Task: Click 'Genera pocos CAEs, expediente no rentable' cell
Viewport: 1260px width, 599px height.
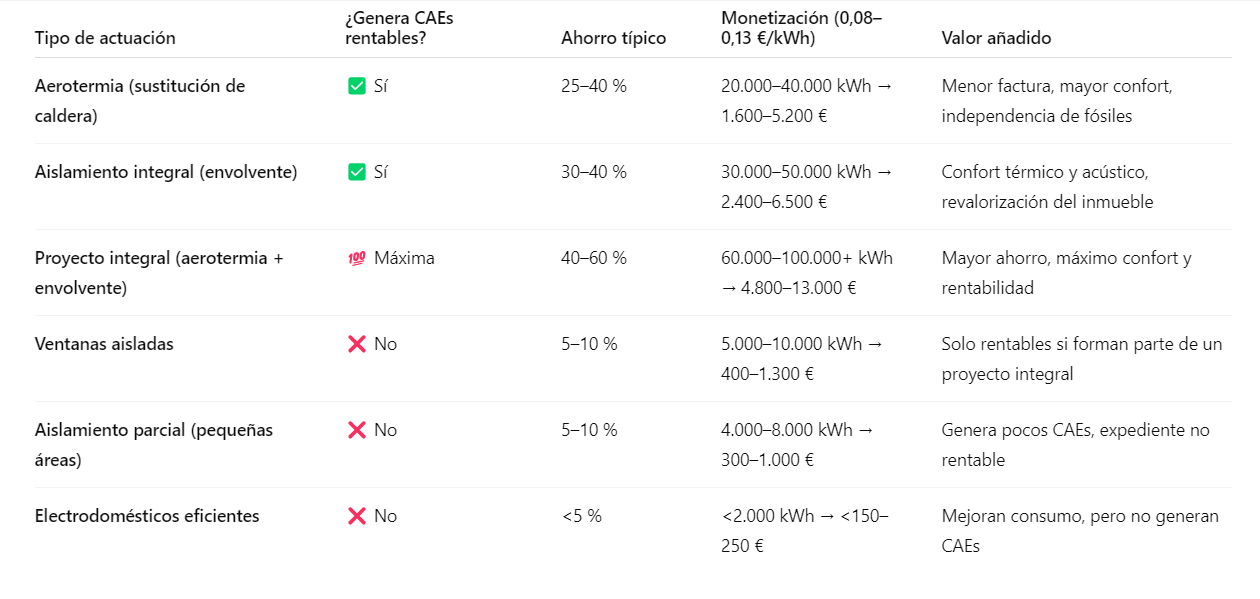Action: pyautogui.click(x=1075, y=445)
